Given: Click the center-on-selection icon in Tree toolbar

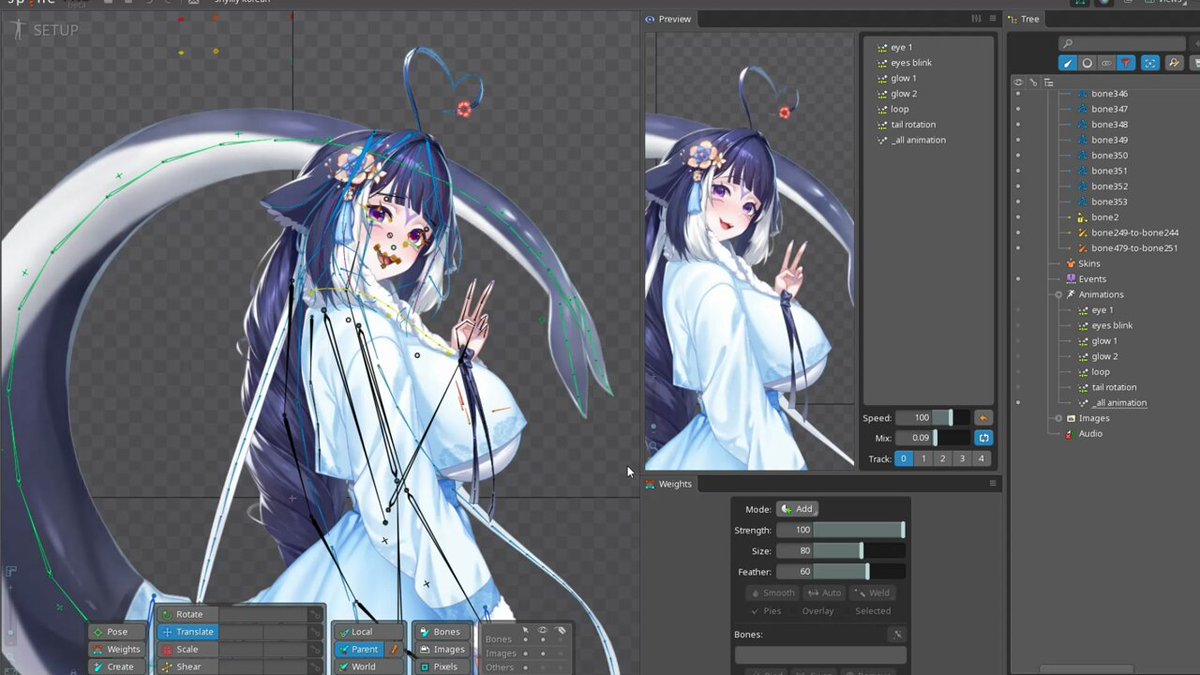Looking at the screenshot, I should [1151, 63].
